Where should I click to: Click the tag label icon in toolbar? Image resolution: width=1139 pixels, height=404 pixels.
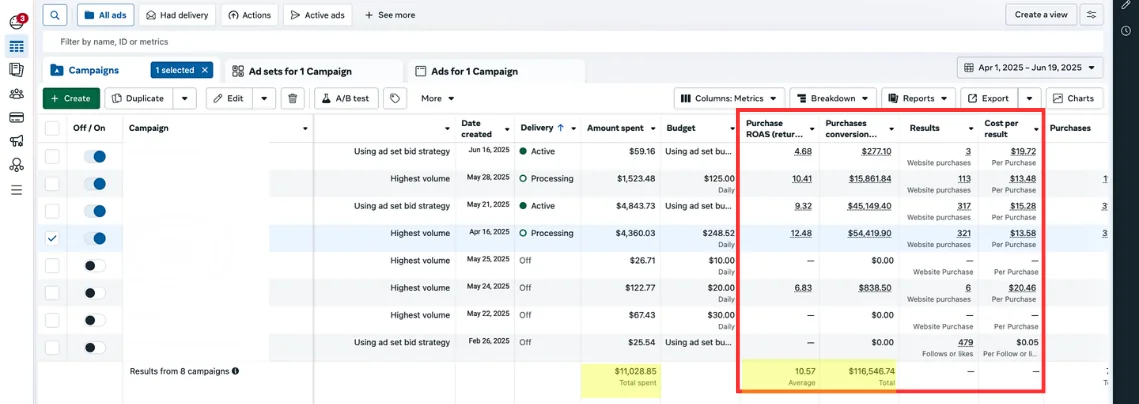[394, 98]
